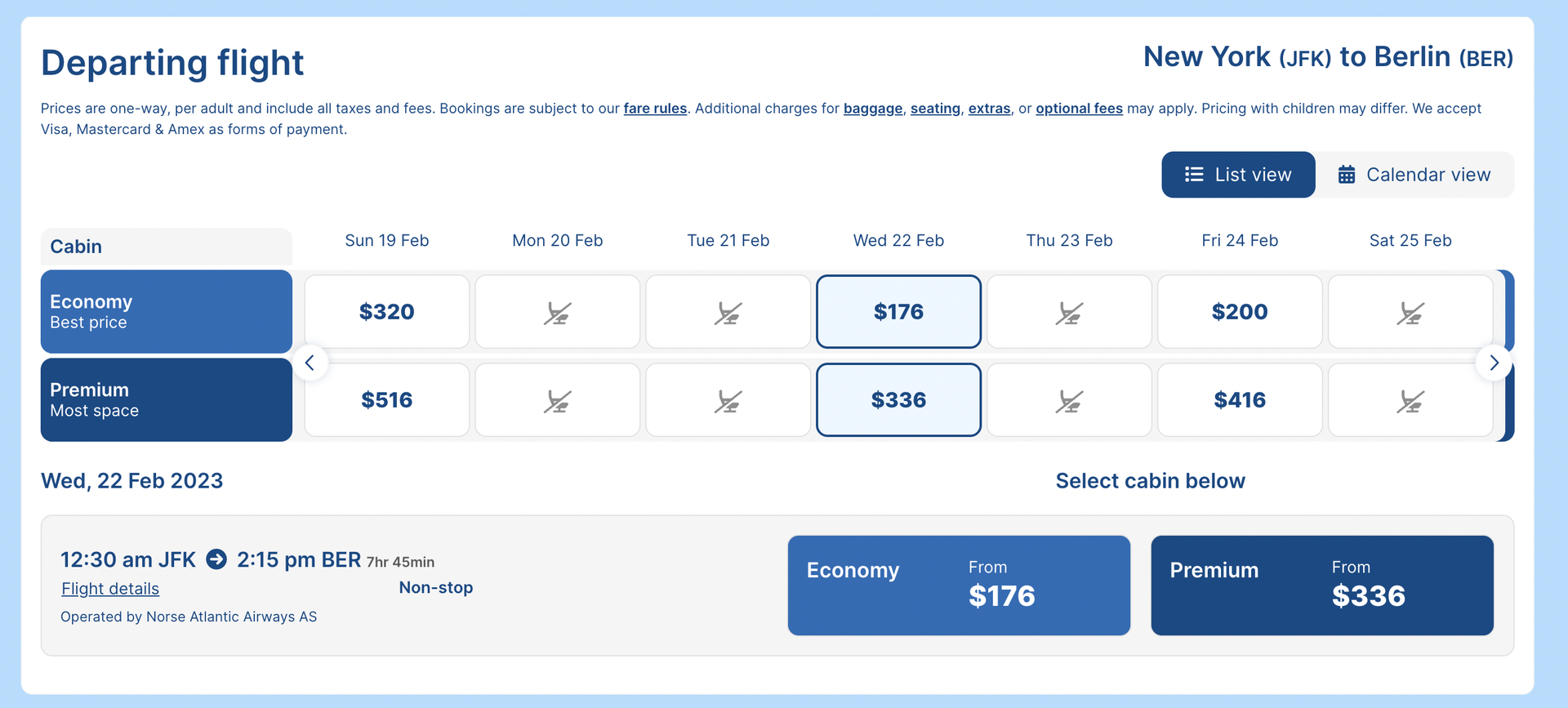Click crossed-plane icon under Sat 25 Feb Economy
Image resolution: width=1568 pixels, height=708 pixels.
[1410, 311]
